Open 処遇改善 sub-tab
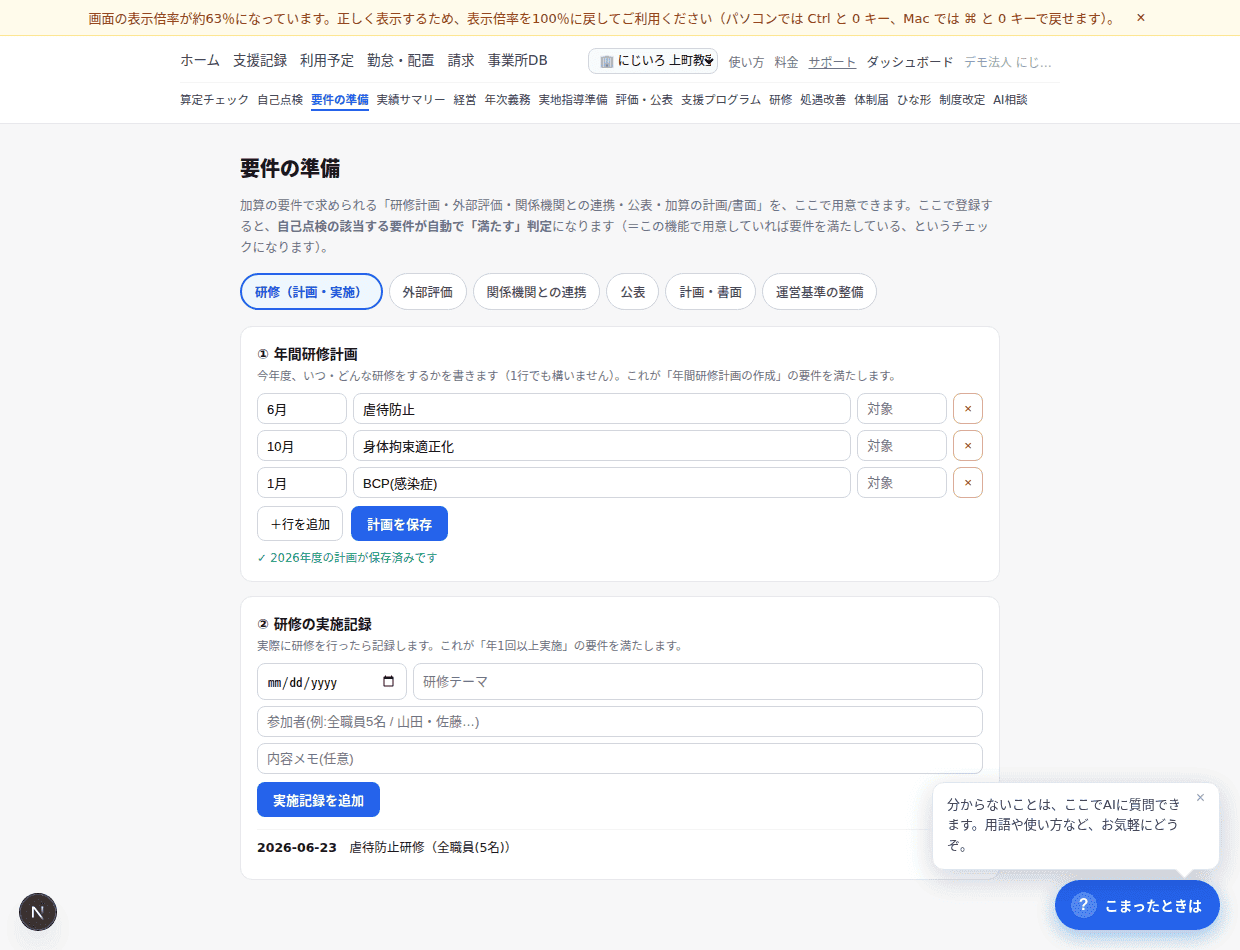The height and width of the screenshot is (950, 1240). [823, 100]
